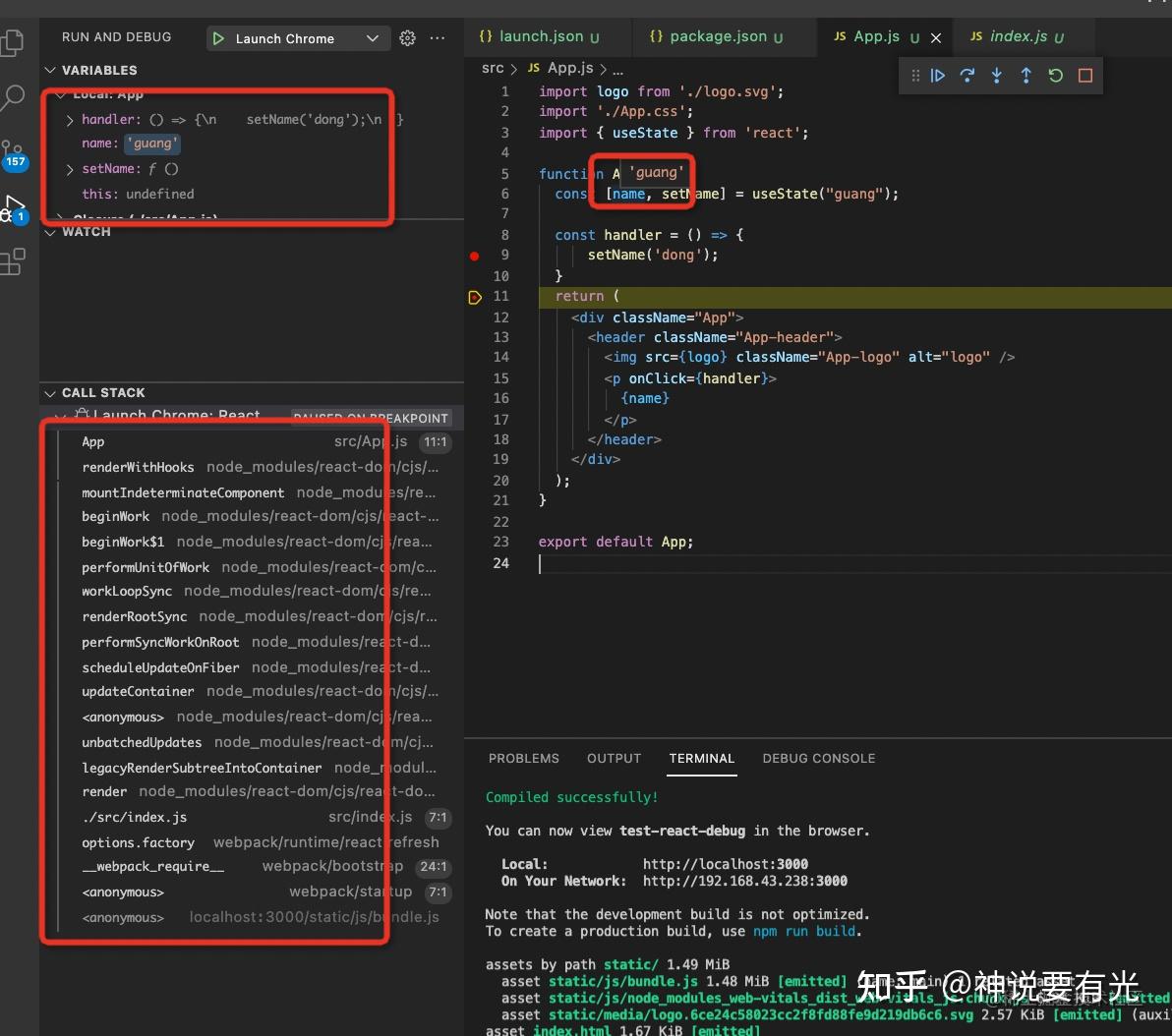Start debugging with green play icon
Screen dimensions: 1172x1036
pos(218,38)
